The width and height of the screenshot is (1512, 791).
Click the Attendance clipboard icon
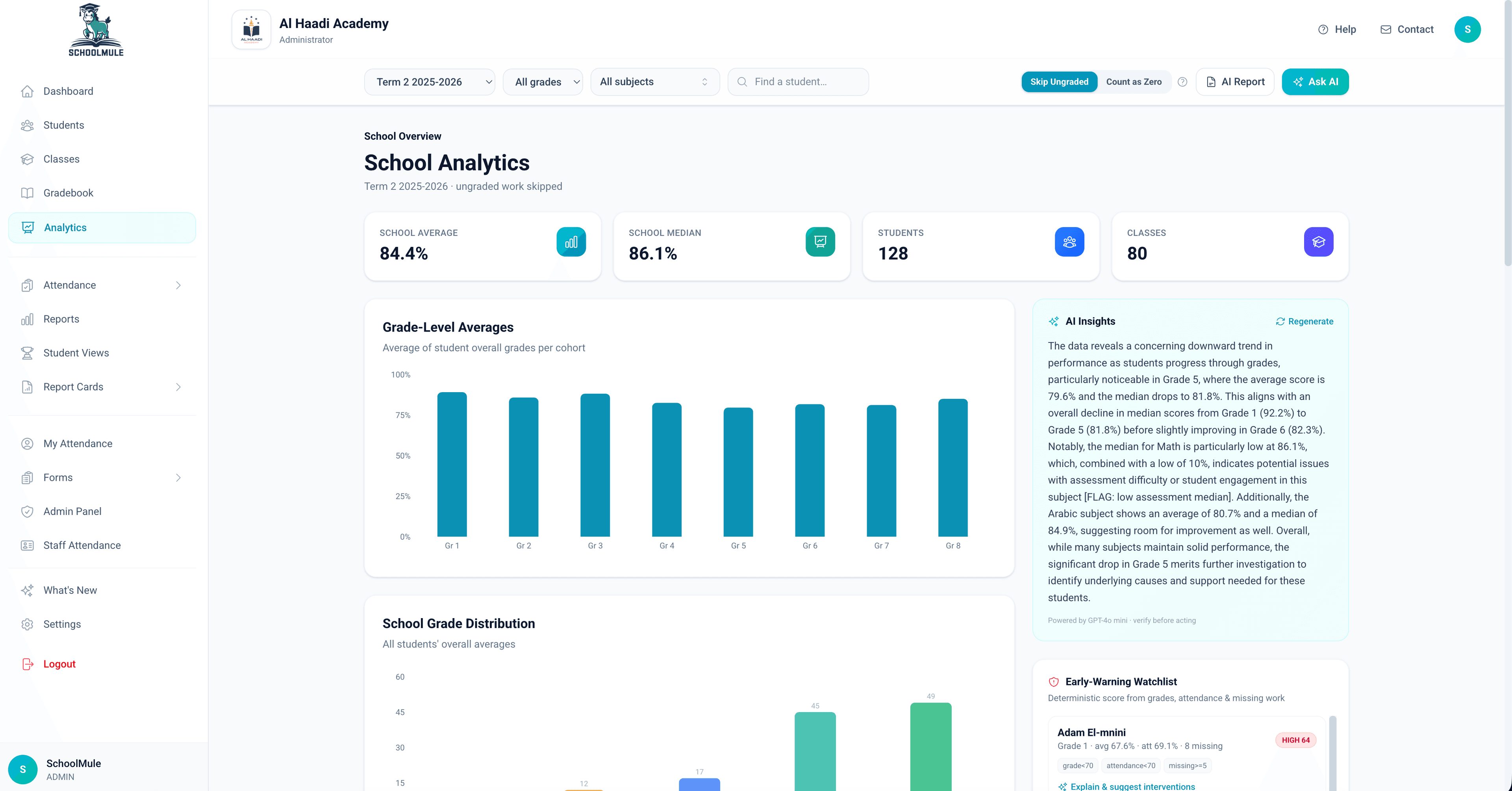tap(27, 285)
